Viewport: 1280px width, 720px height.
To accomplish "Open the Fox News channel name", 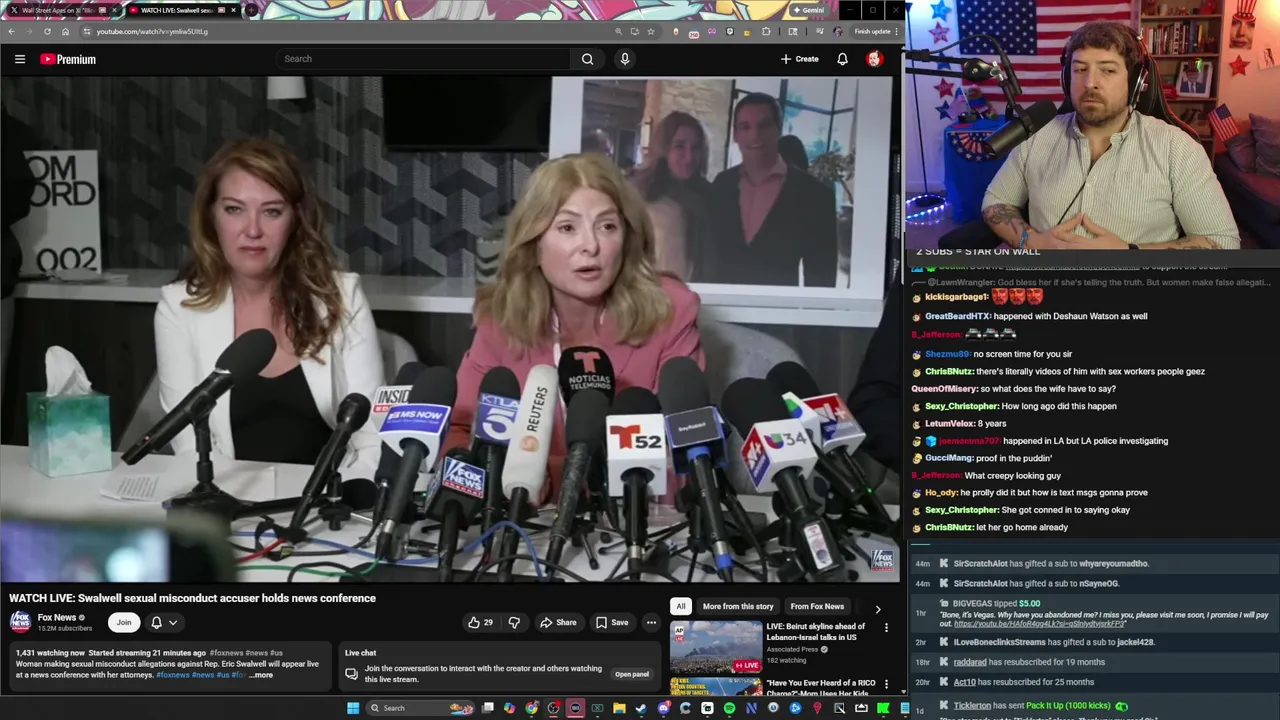I will (57, 617).
